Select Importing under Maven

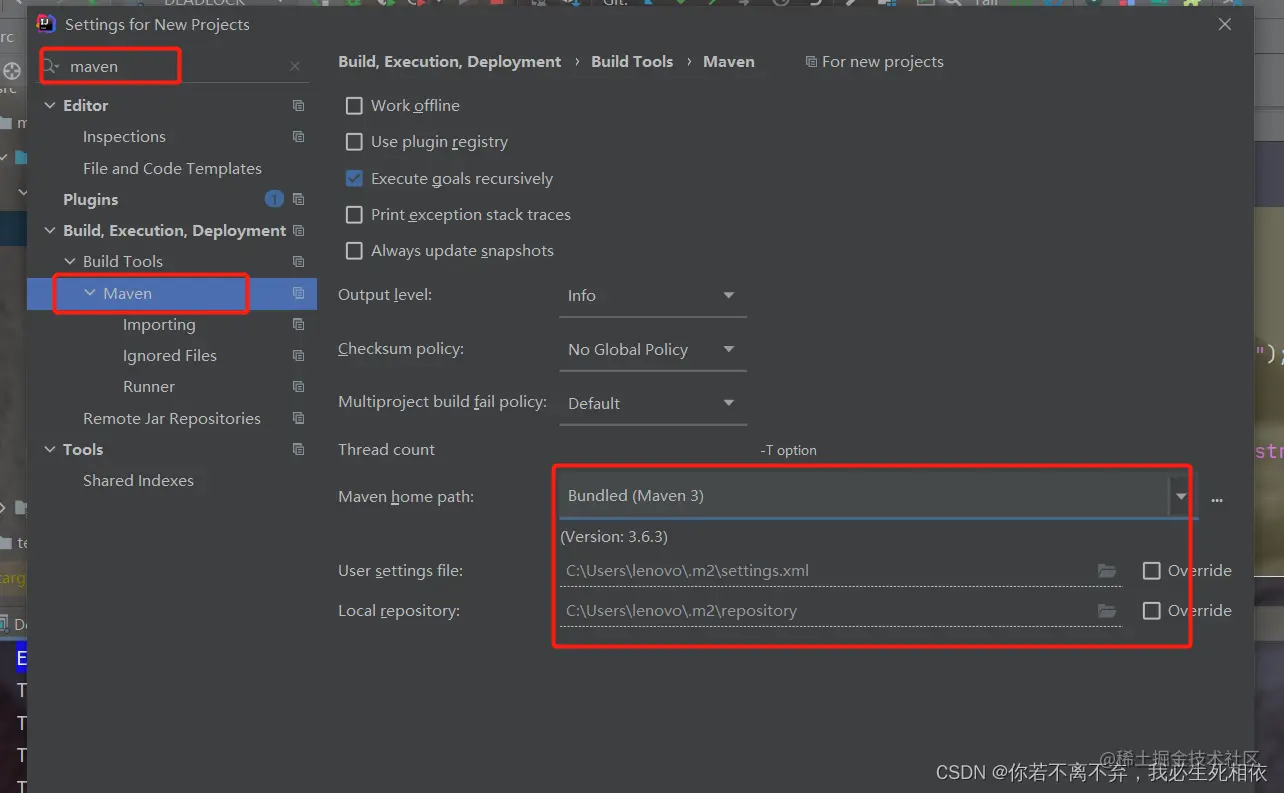point(159,324)
